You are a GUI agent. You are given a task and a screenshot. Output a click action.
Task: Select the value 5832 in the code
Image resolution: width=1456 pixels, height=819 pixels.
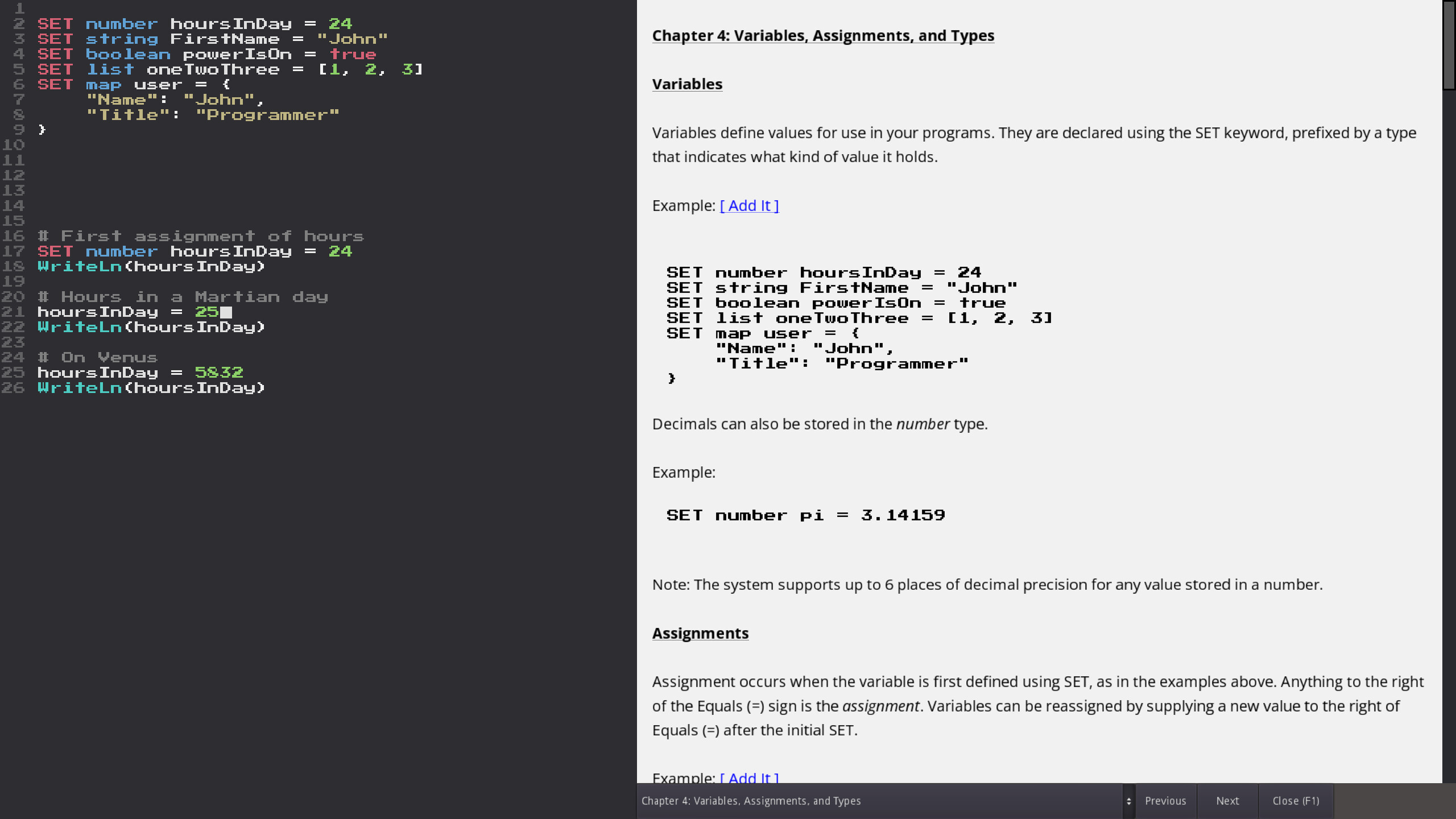(x=219, y=372)
